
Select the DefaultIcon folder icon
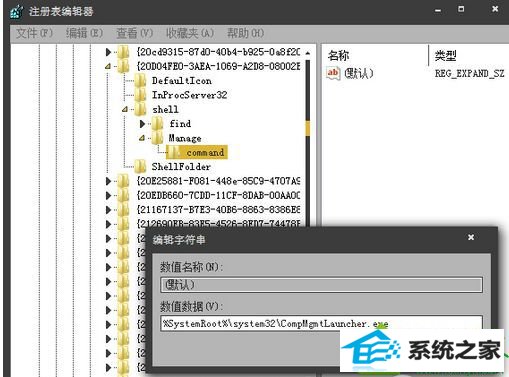pos(140,81)
